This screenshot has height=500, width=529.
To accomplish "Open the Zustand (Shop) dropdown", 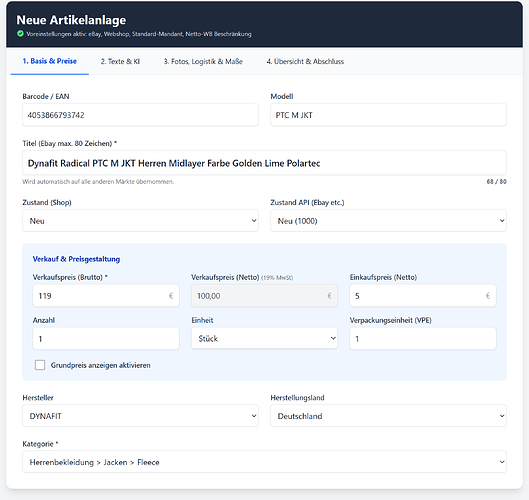I will click(140, 221).
